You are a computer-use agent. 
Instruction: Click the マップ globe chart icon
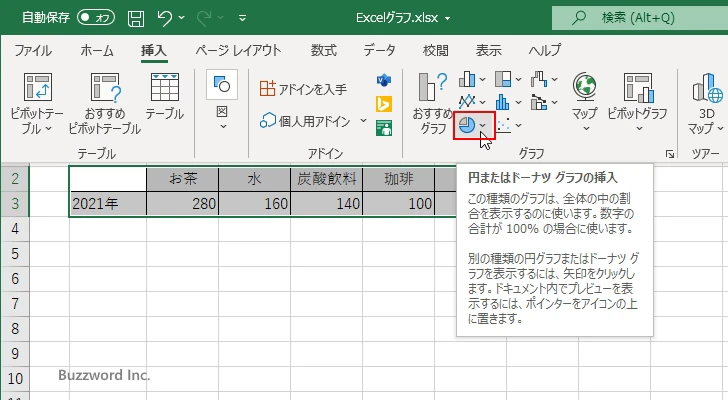585,87
